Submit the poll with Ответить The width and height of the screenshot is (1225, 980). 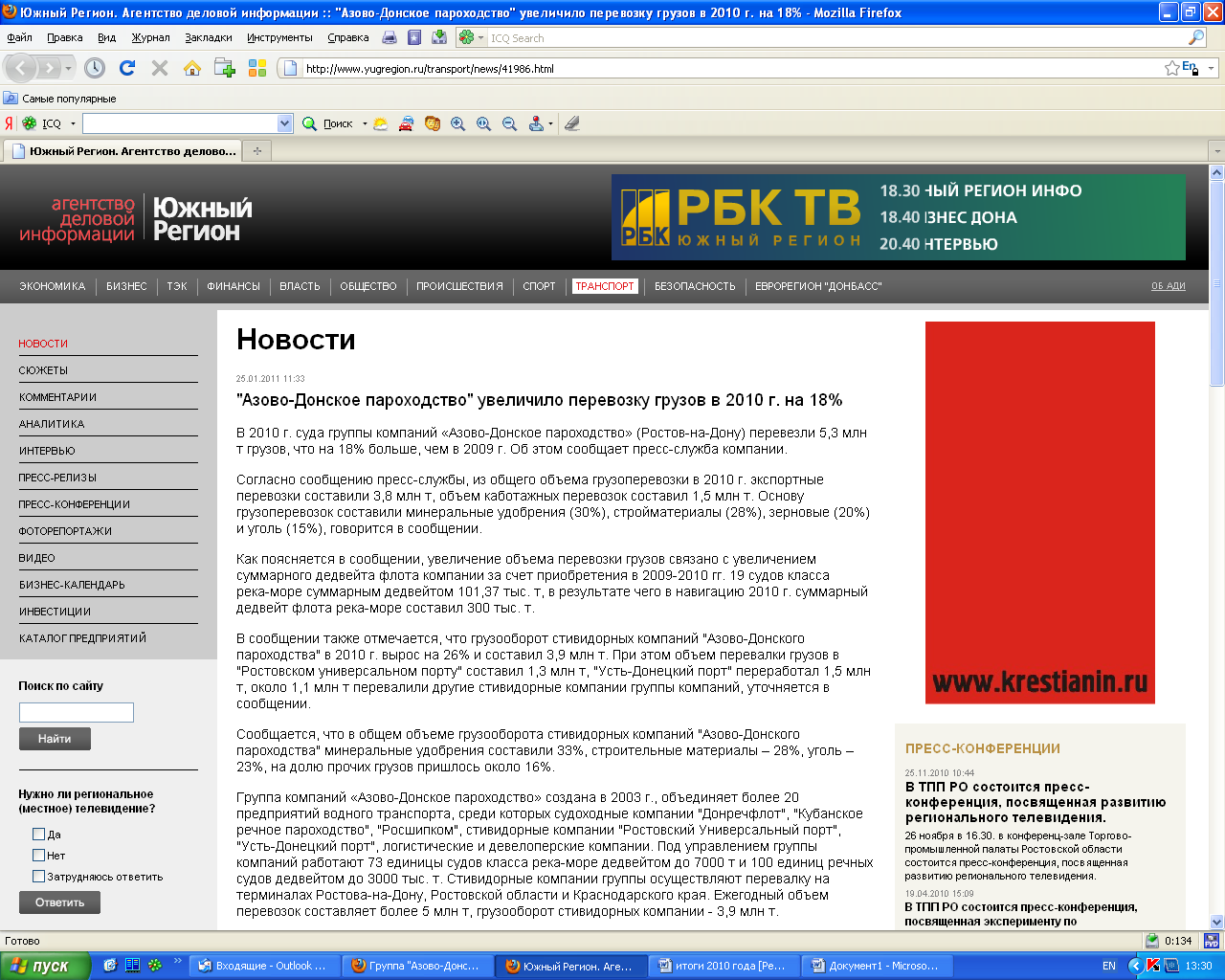click(x=59, y=902)
